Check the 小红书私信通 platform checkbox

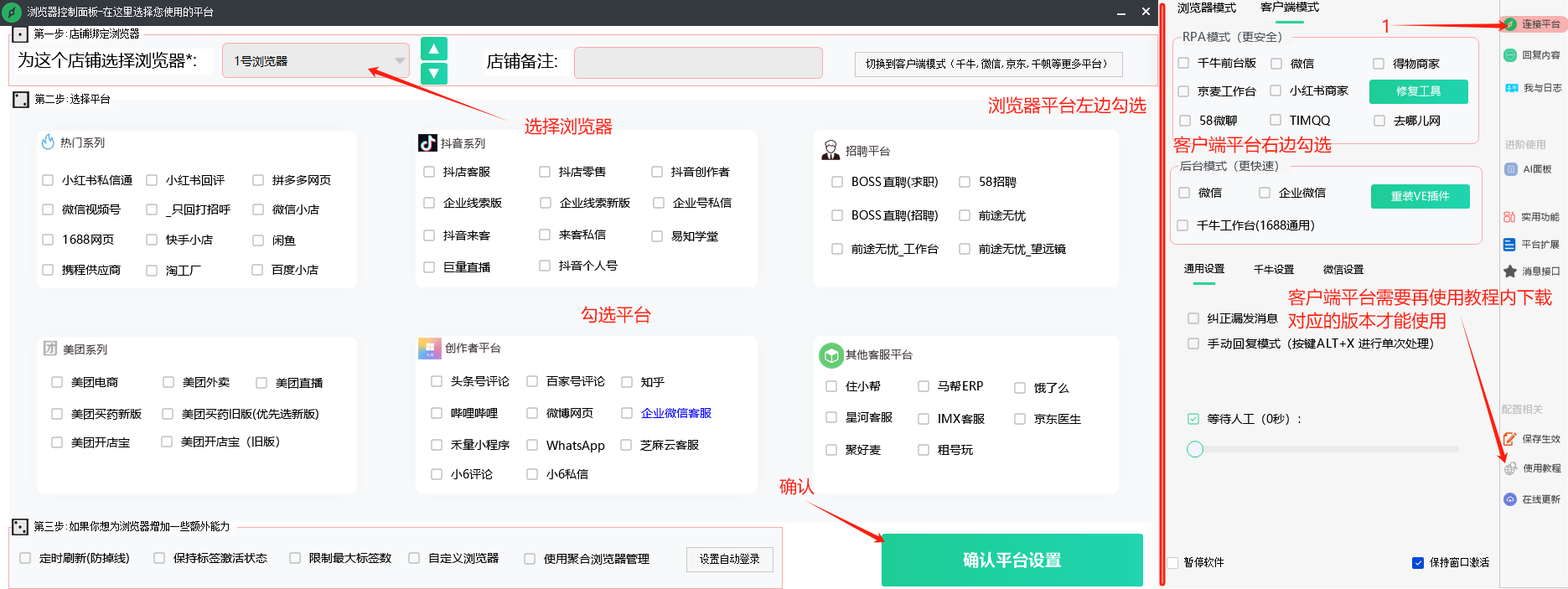48,180
